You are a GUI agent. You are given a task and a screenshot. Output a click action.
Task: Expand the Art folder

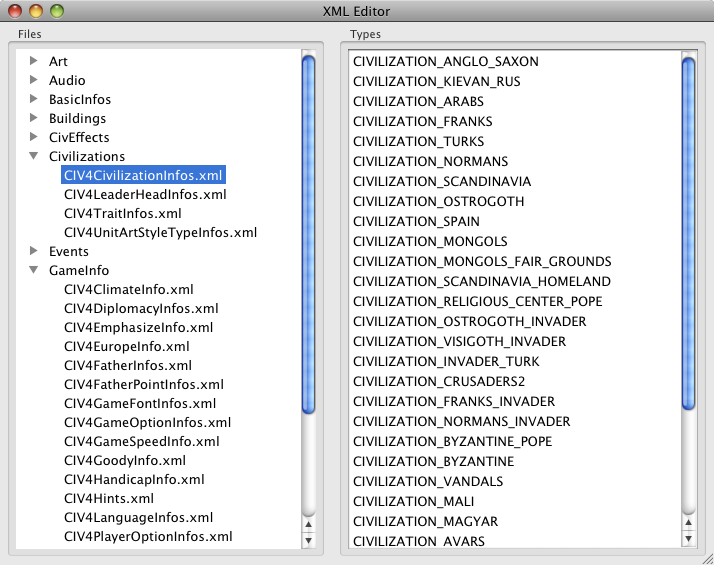pos(33,61)
